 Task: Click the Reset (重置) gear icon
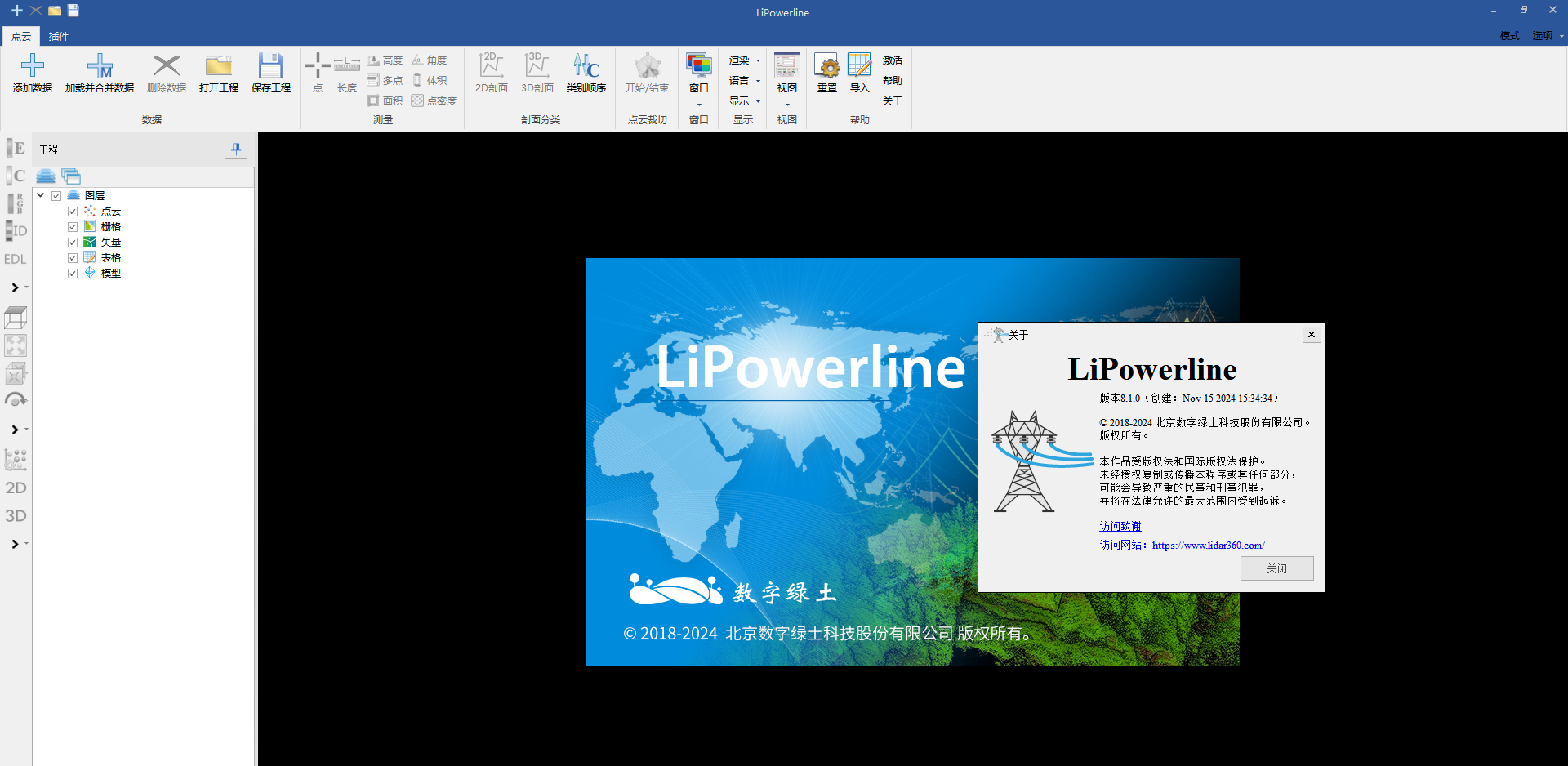point(827,67)
